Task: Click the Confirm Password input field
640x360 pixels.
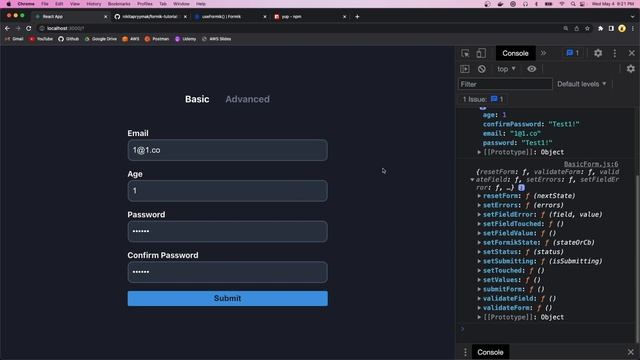Action: [x=227, y=272]
